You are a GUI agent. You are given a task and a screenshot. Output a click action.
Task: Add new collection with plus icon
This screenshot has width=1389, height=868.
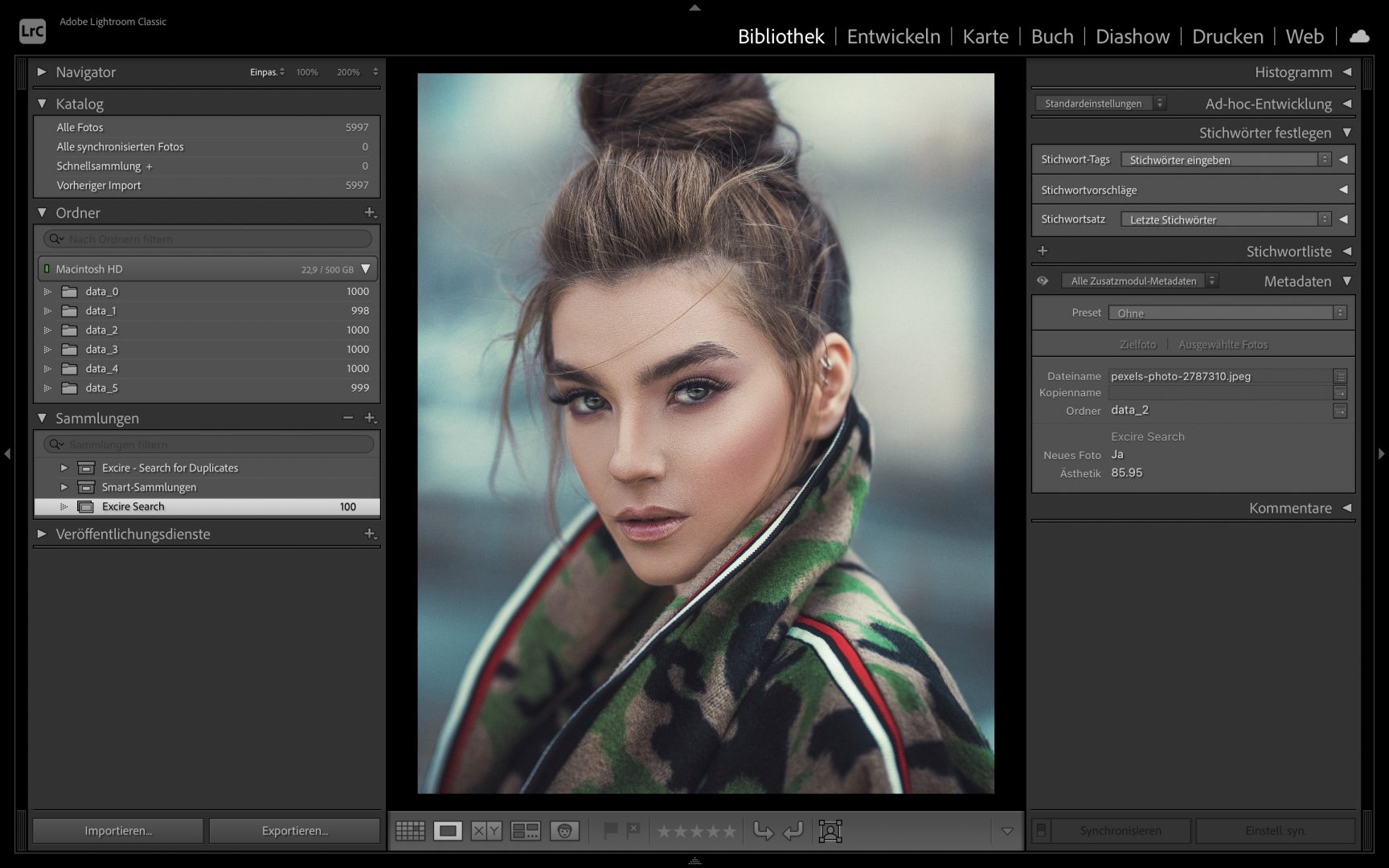point(370,418)
